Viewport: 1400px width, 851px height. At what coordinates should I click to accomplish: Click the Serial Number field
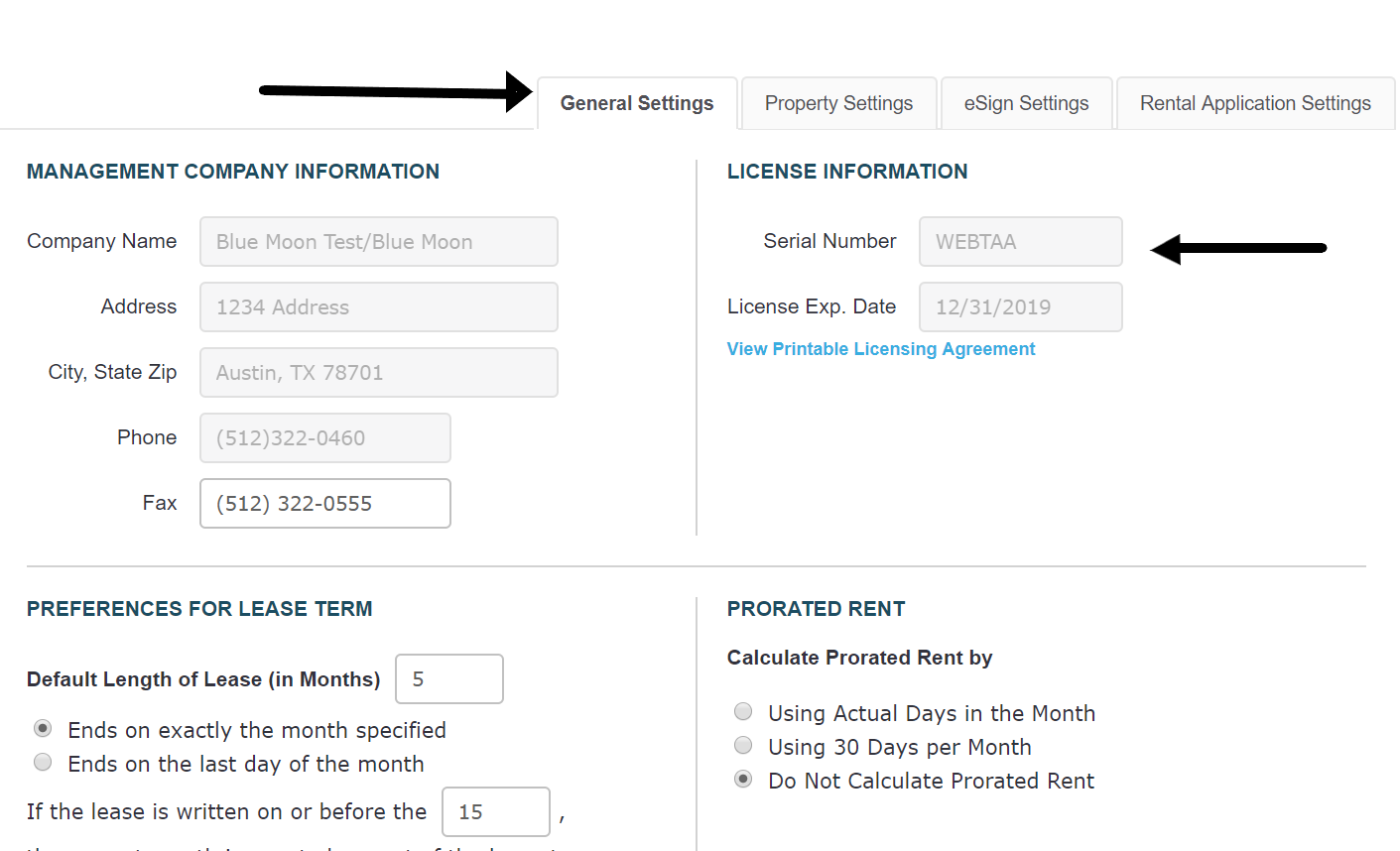(x=1020, y=242)
